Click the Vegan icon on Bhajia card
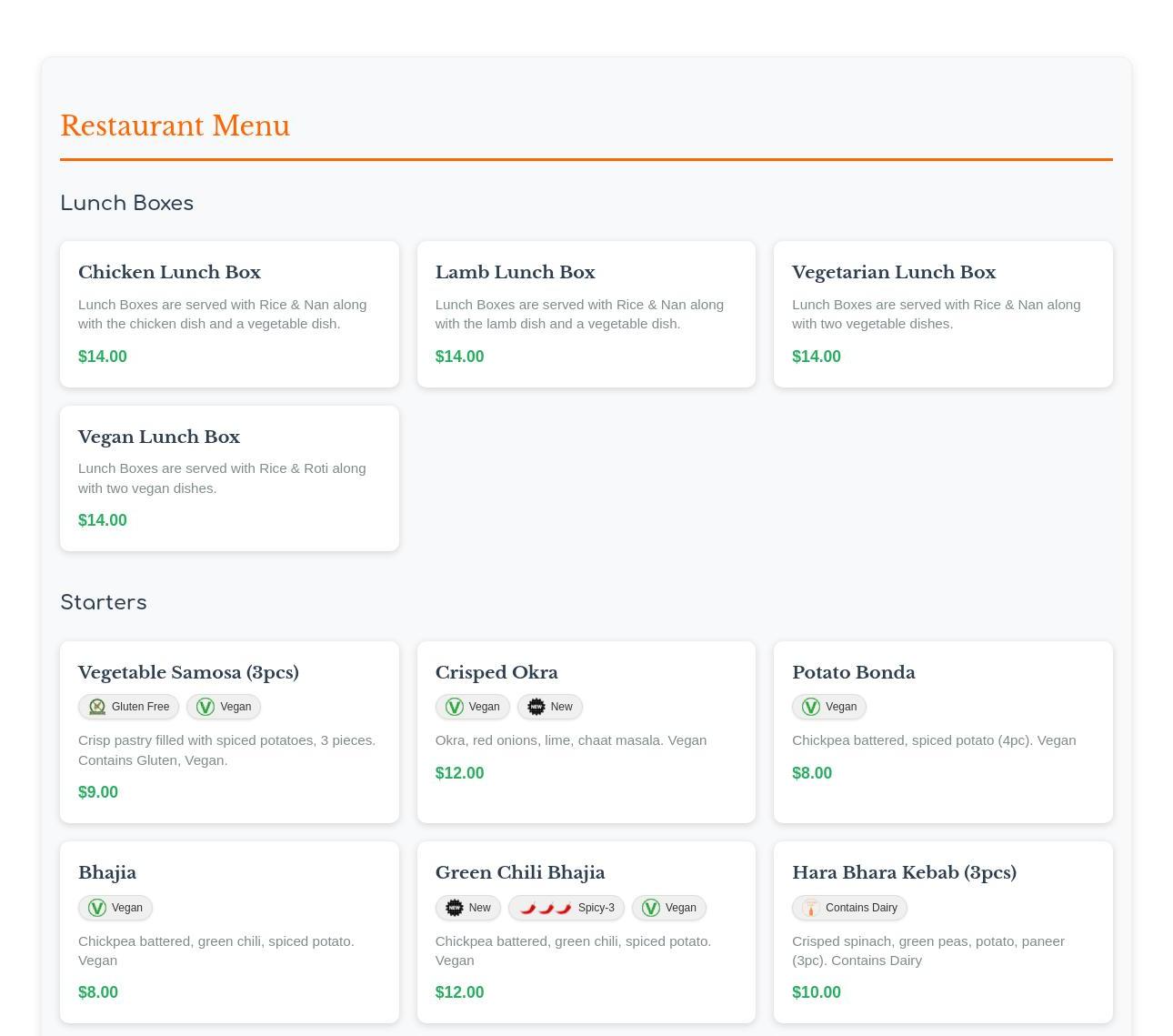 pos(97,908)
